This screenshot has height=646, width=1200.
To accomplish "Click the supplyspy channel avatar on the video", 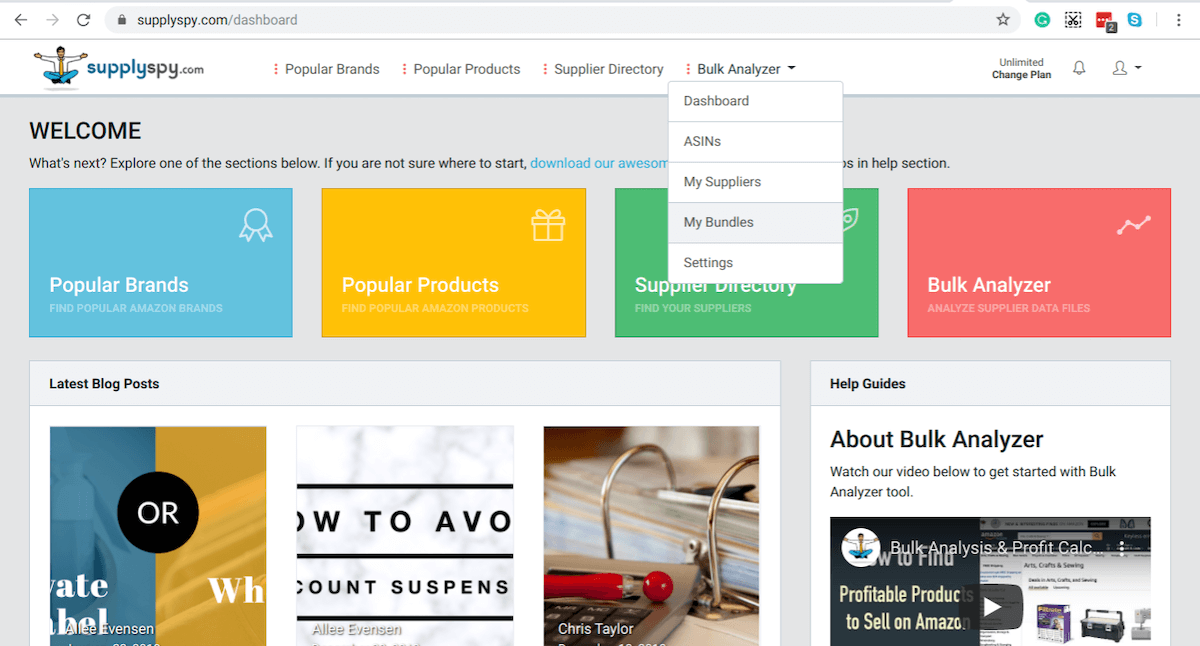I will coord(860,548).
